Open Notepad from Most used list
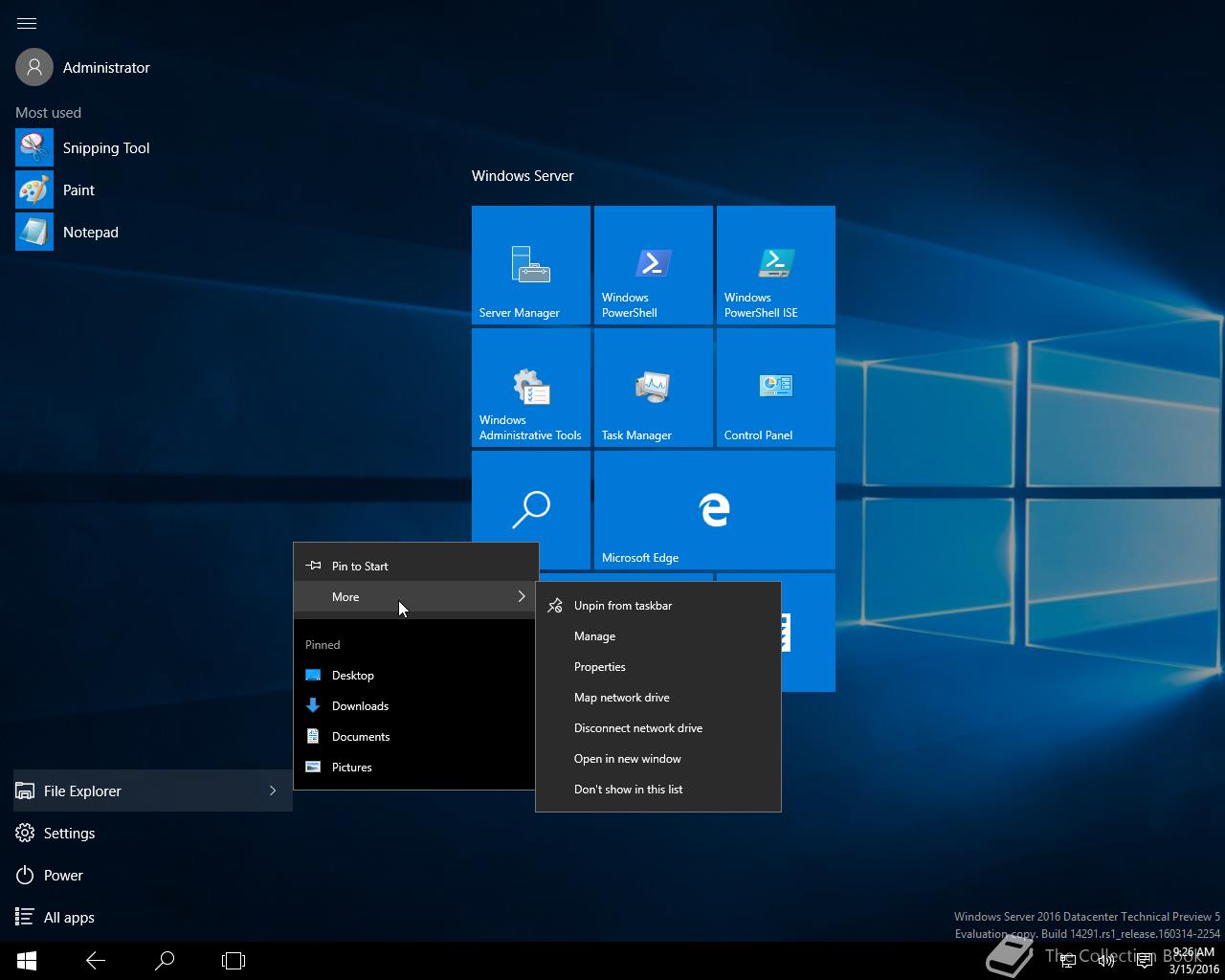 coord(67,232)
